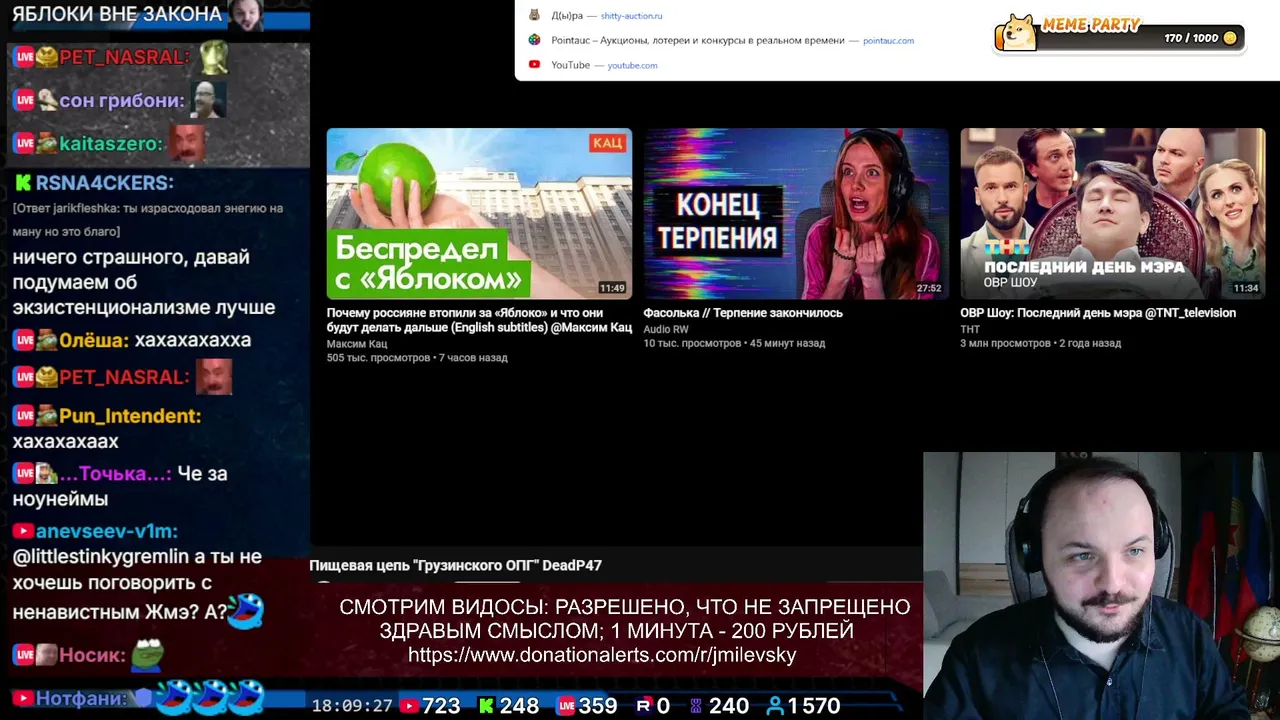Click the LIVE badge beside Олёша
Viewport: 1280px width, 720px height.
point(24,340)
